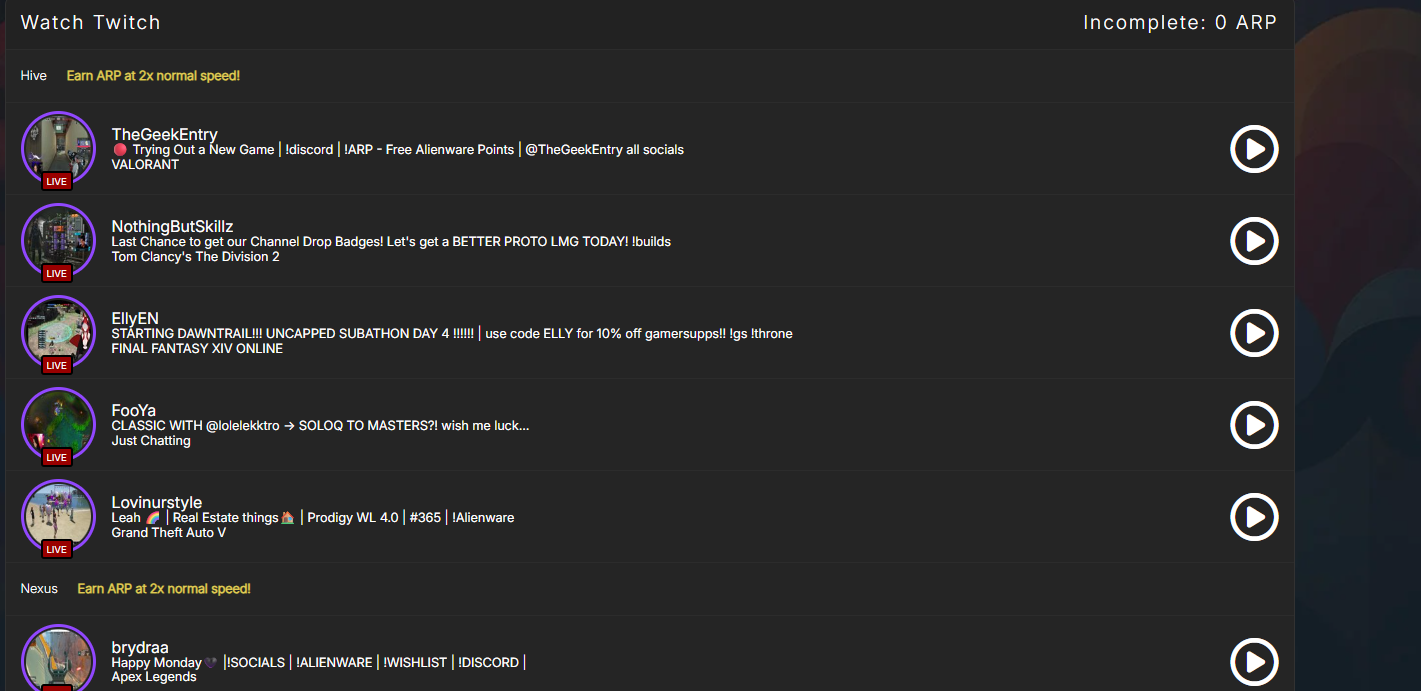Open the NothingButSkillz channel name
The height and width of the screenshot is (691, 1421).
(x=172, y=226)
